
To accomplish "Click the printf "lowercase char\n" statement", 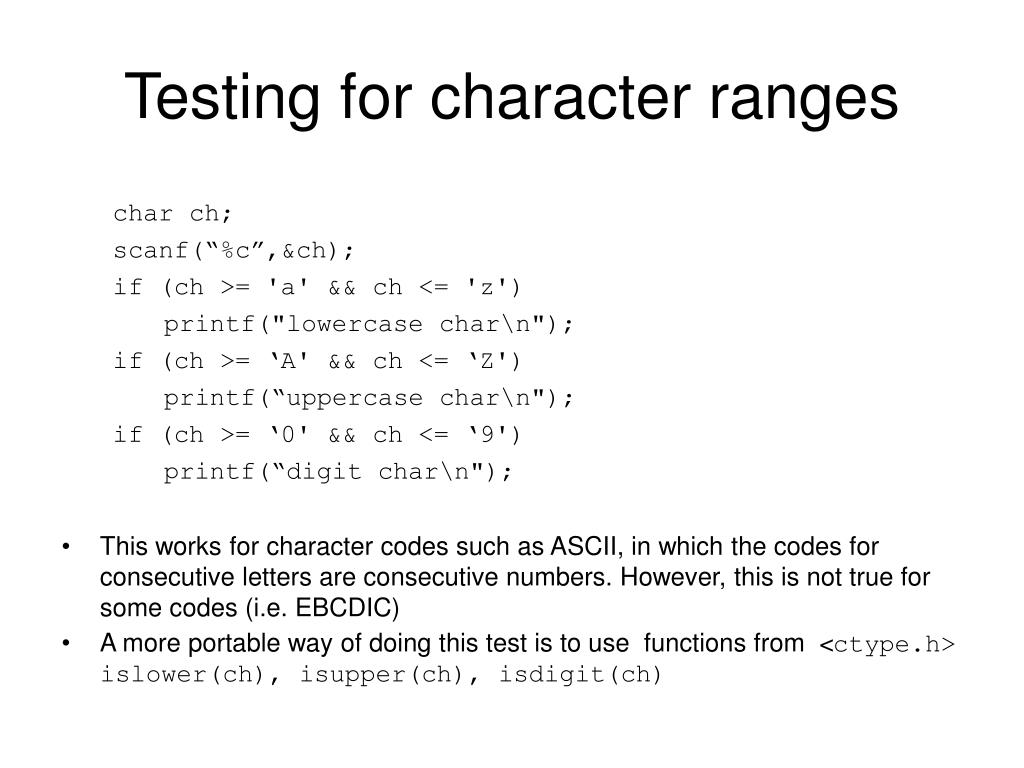I will click(368, 325).
